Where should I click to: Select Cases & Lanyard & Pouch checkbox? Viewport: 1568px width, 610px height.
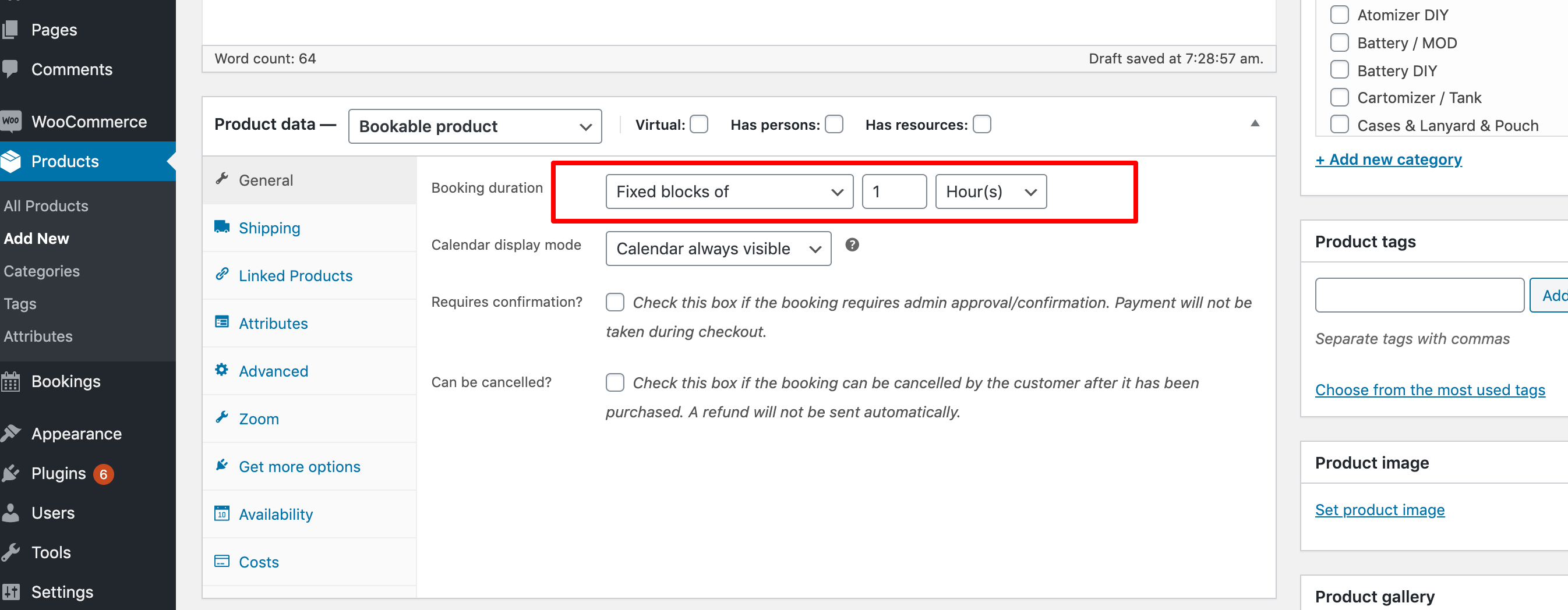[1339, 125]
